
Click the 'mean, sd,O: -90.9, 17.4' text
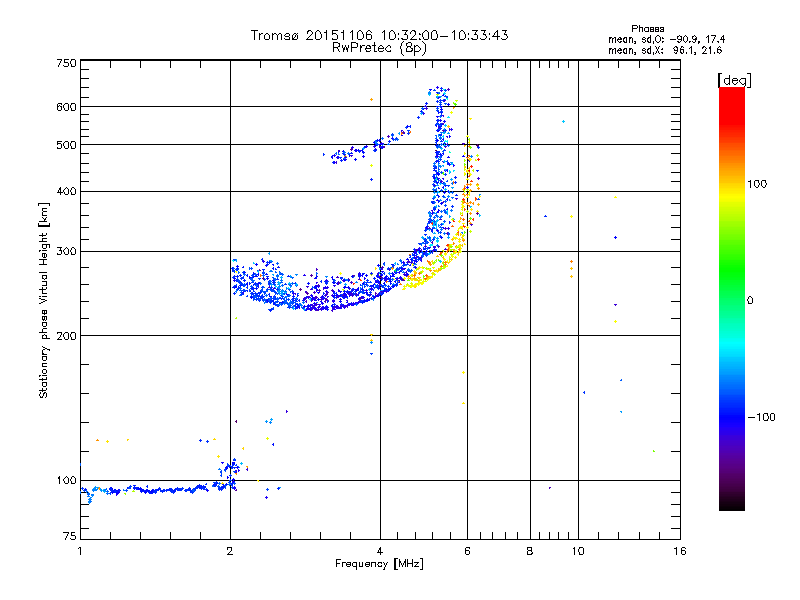pyautogui.click(x=666, y=39)
